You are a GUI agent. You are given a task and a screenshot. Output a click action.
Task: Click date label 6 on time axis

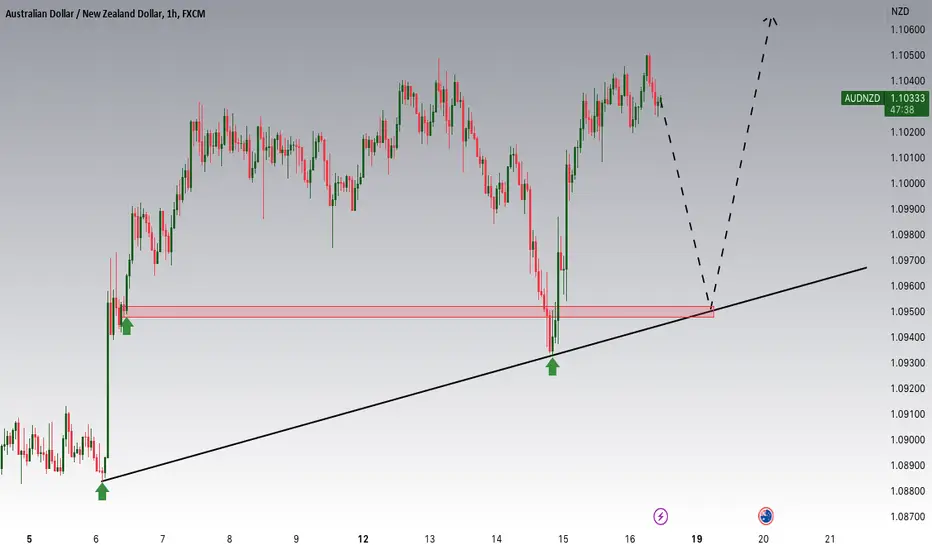[96, 539]
